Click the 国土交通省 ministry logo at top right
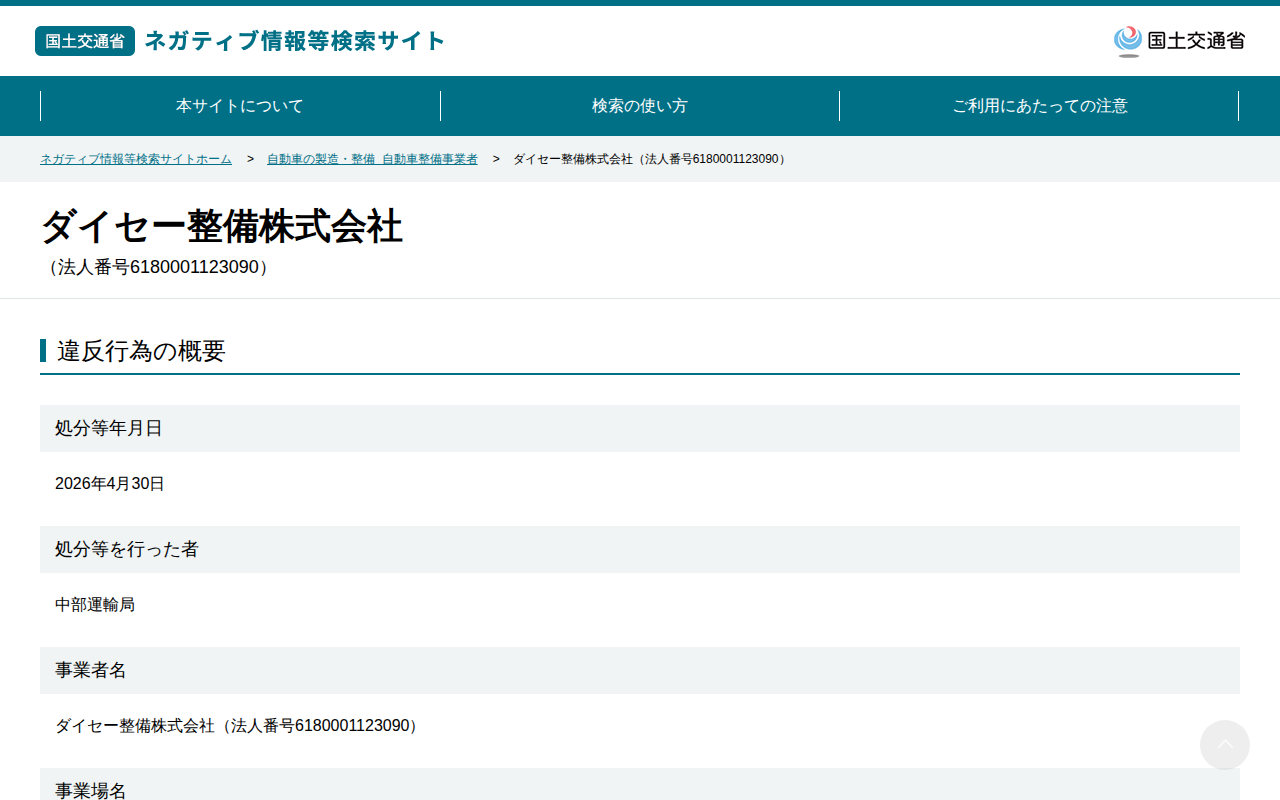The image size is (1280, 800). pyautogui.click(x=1179, y=41)
